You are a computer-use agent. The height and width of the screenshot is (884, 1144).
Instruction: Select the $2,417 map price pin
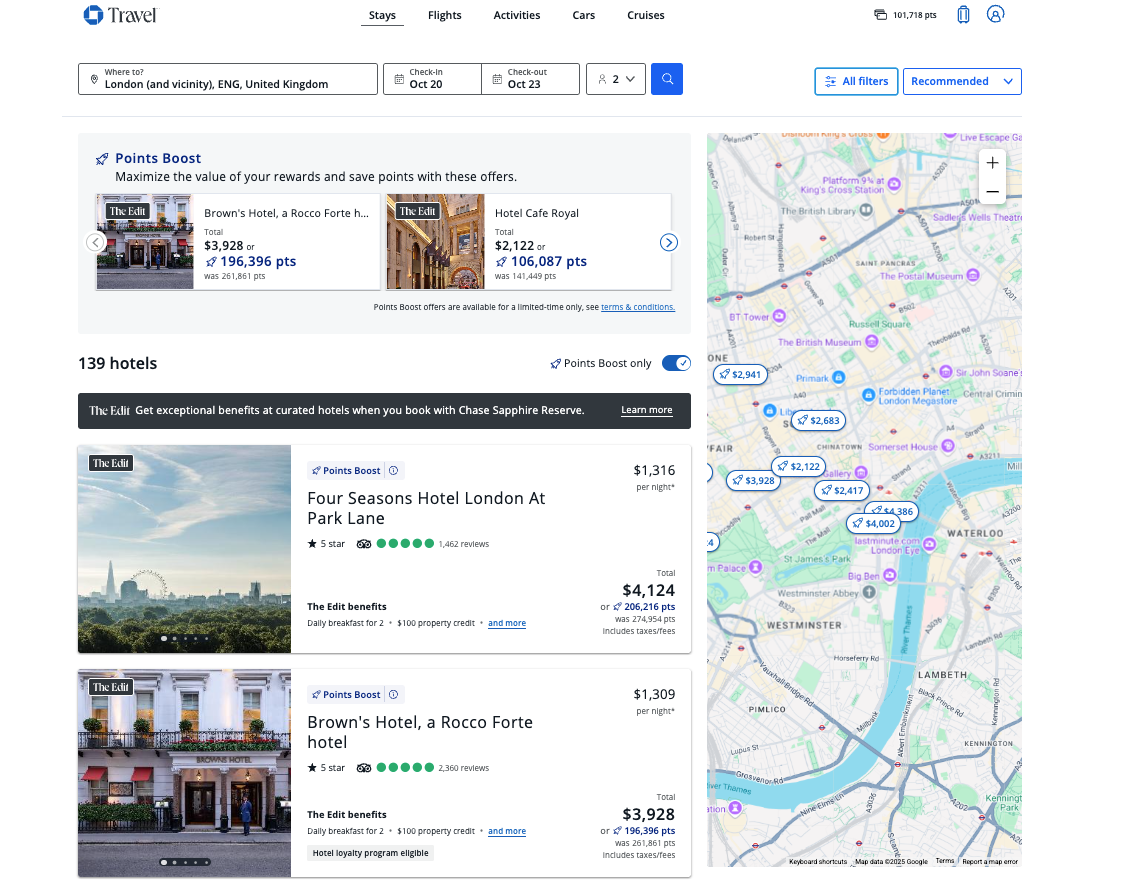tap(842, 490)
